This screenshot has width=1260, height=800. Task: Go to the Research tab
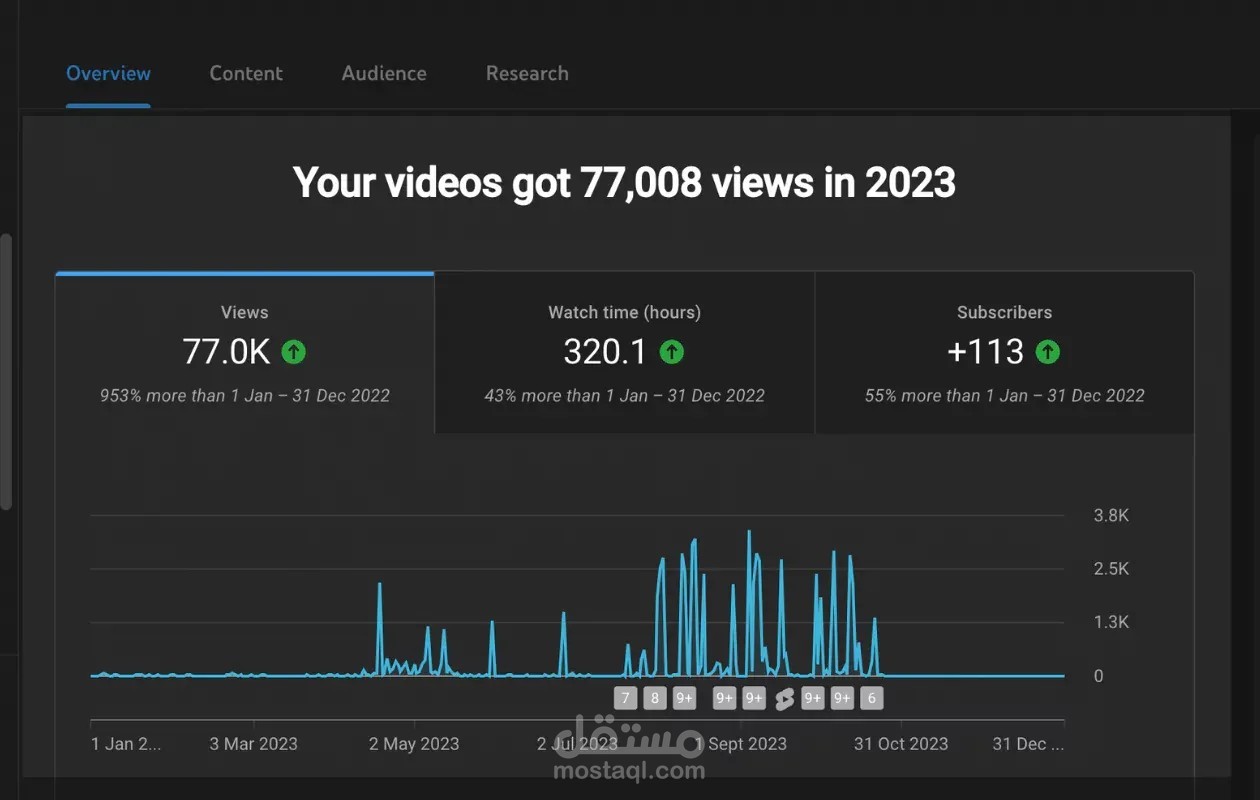527,73
